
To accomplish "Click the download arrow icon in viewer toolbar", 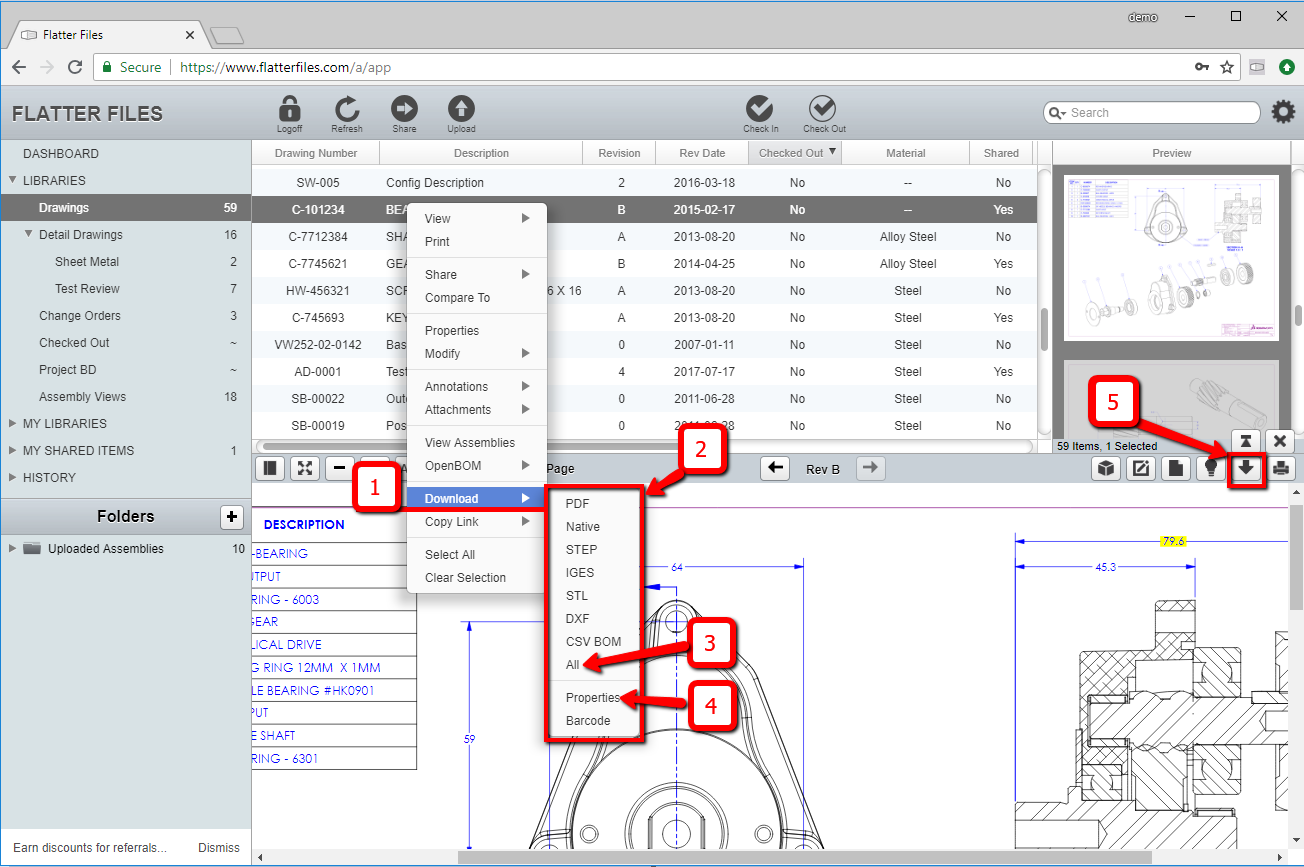I will (x=1247, y=468).
